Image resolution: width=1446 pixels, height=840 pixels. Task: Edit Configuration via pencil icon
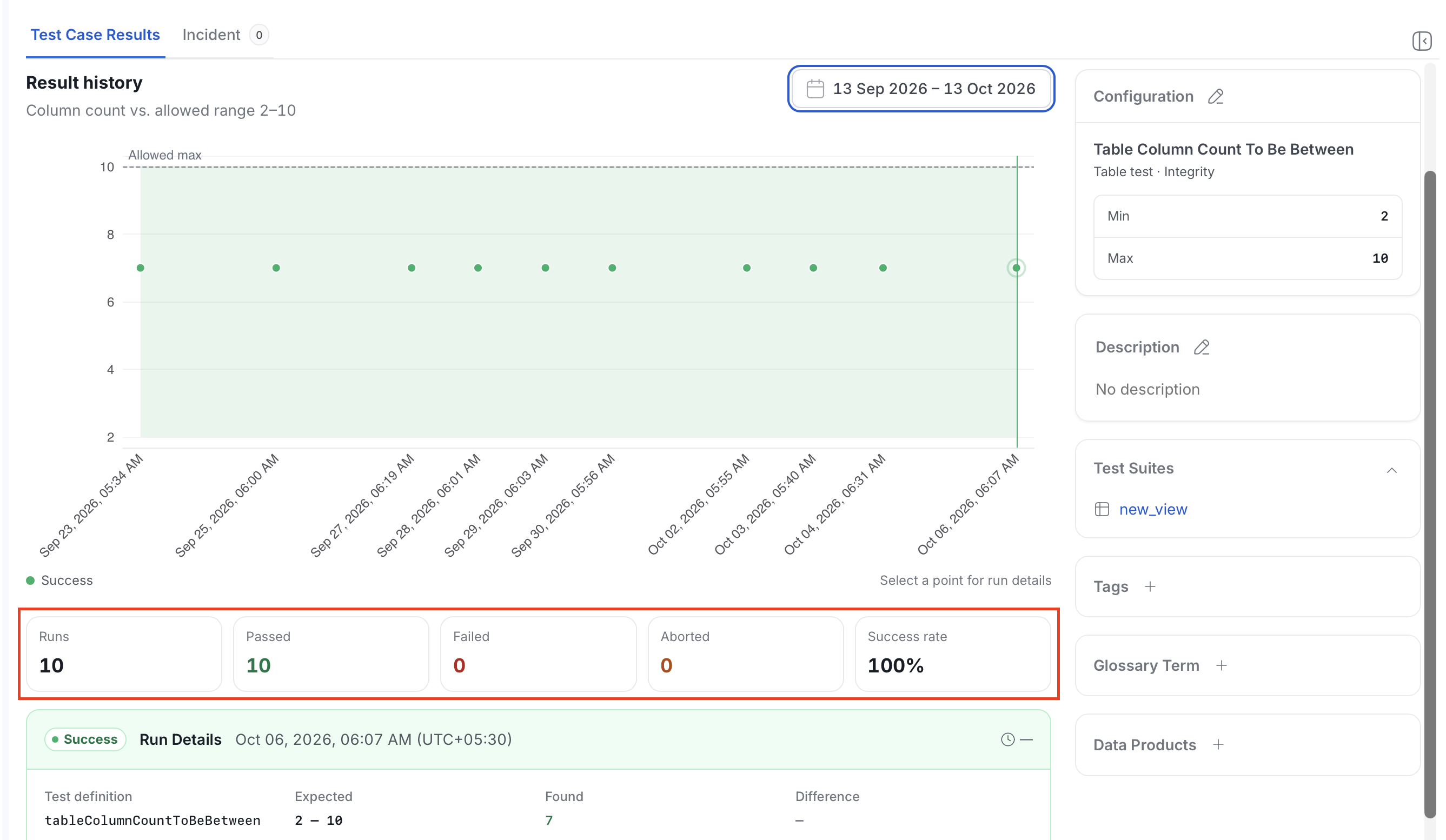click(x=1215, y=96)
